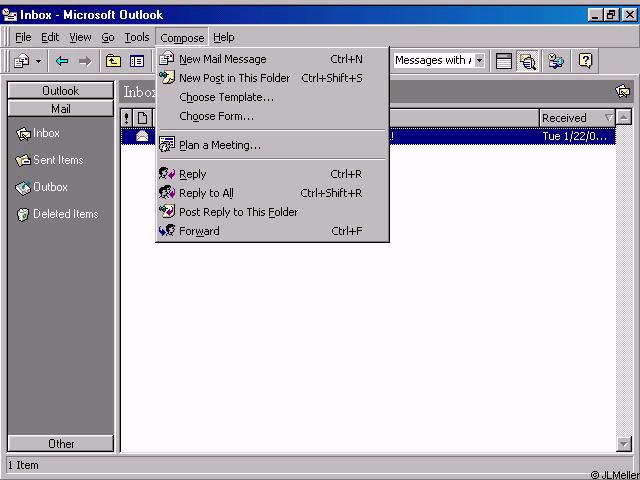The height and width of the screenshot is (480, 640).
Task: Select Post Reply to This Folder
Action: click(x=272, y=212)
